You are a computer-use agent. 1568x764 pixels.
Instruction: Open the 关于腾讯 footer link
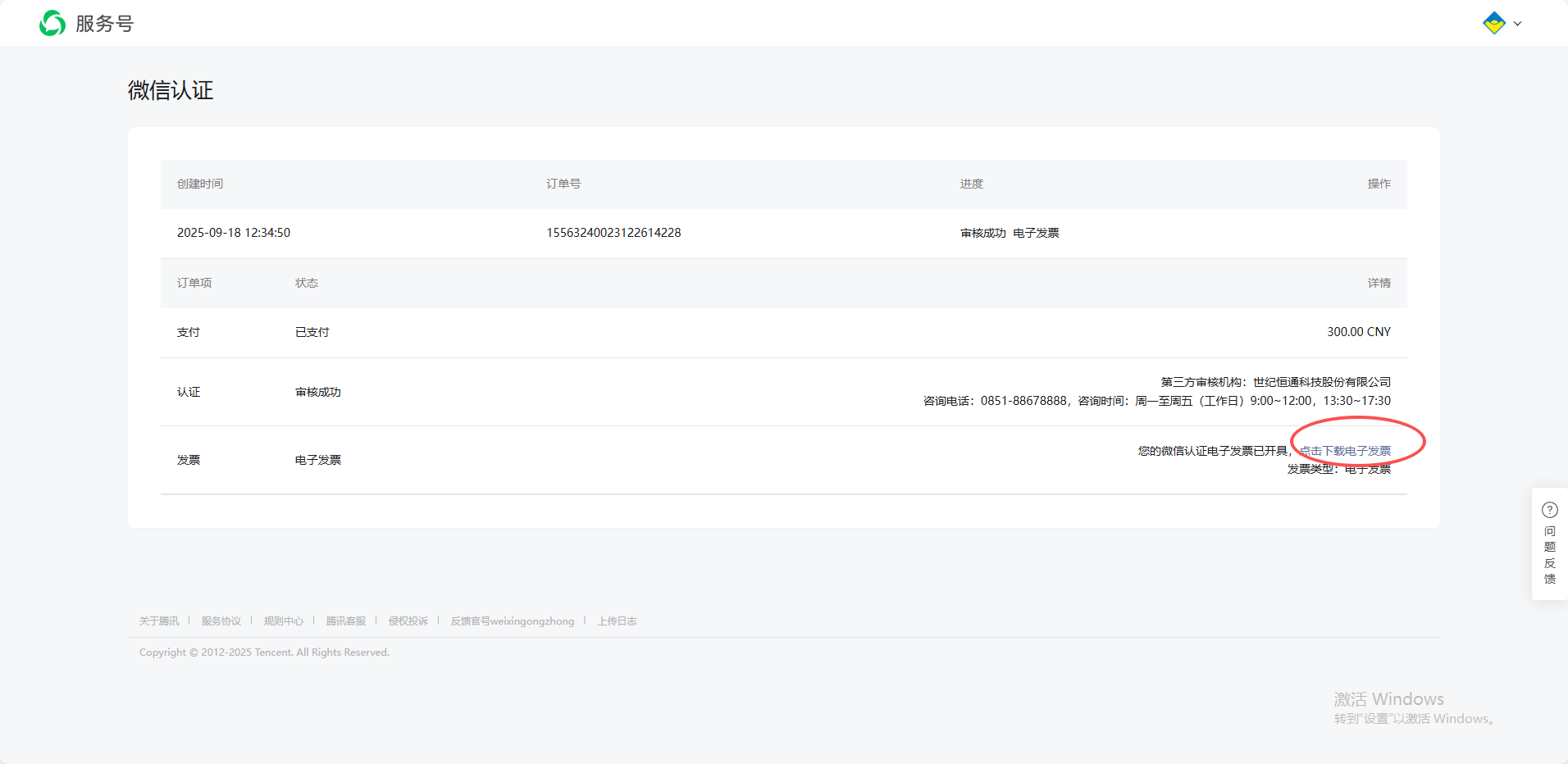pos(159,621)
